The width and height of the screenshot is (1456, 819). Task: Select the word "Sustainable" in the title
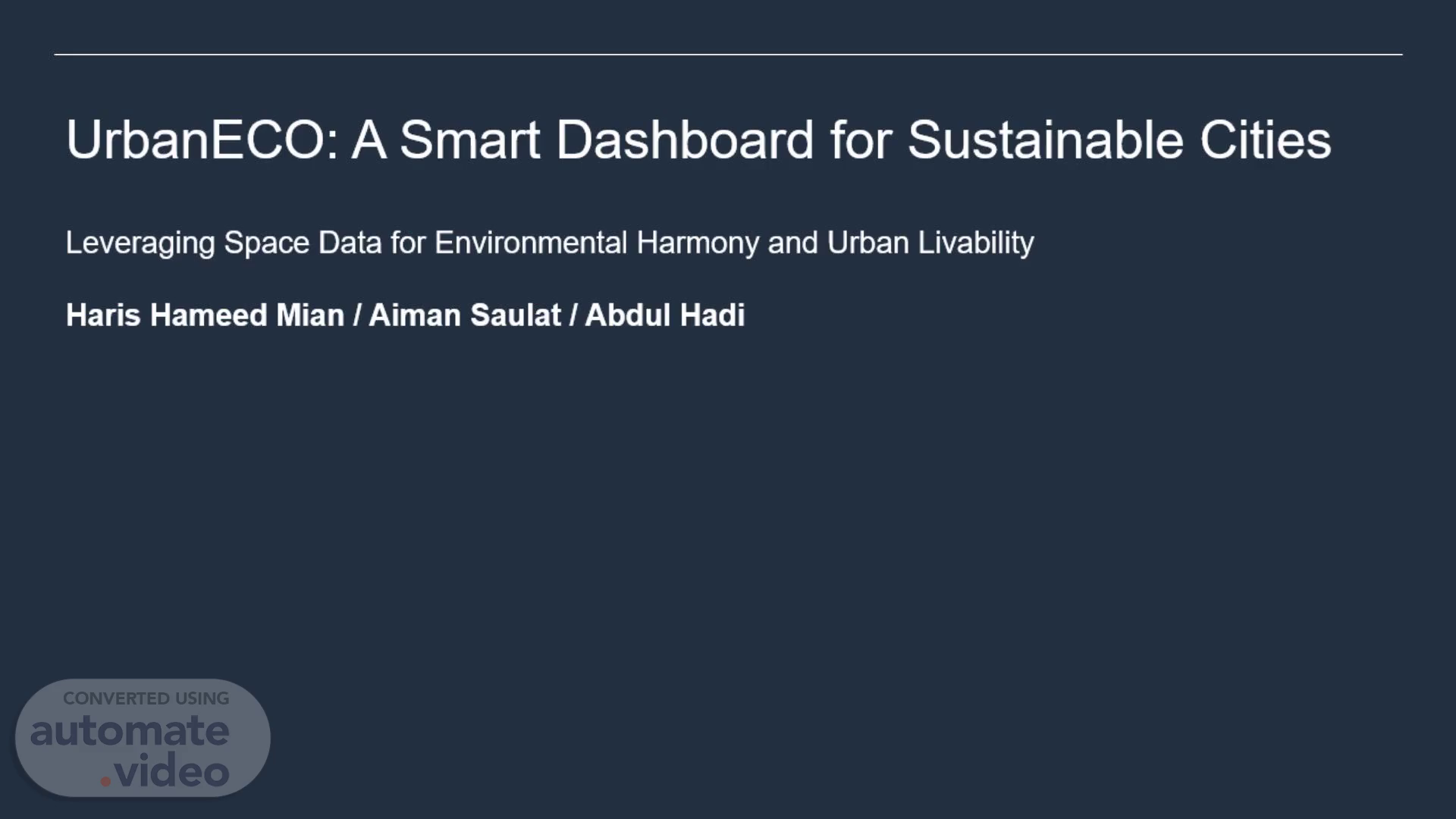pos(1045,140)
